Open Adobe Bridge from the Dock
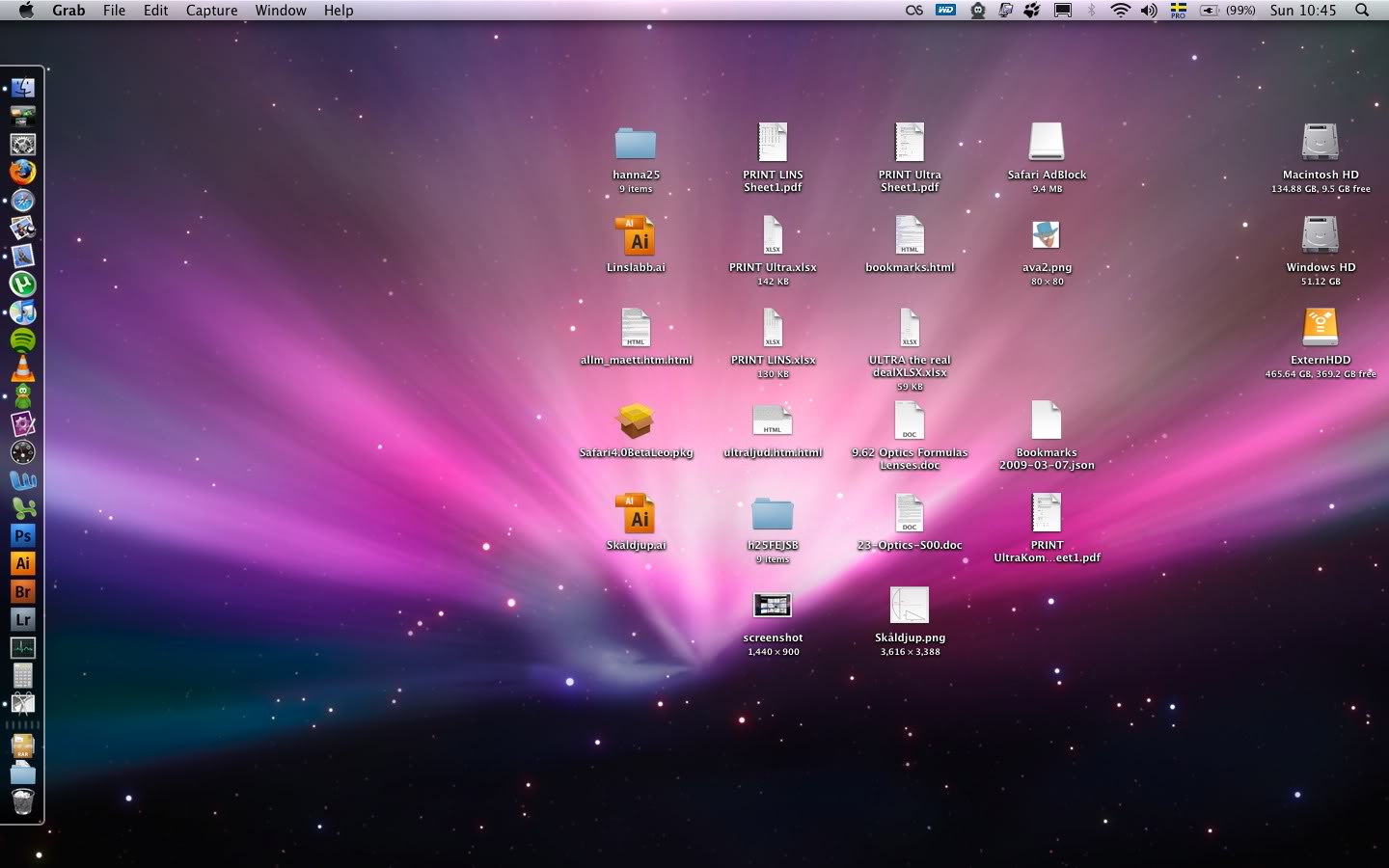 pyautogui.click(x=23, y=591)
